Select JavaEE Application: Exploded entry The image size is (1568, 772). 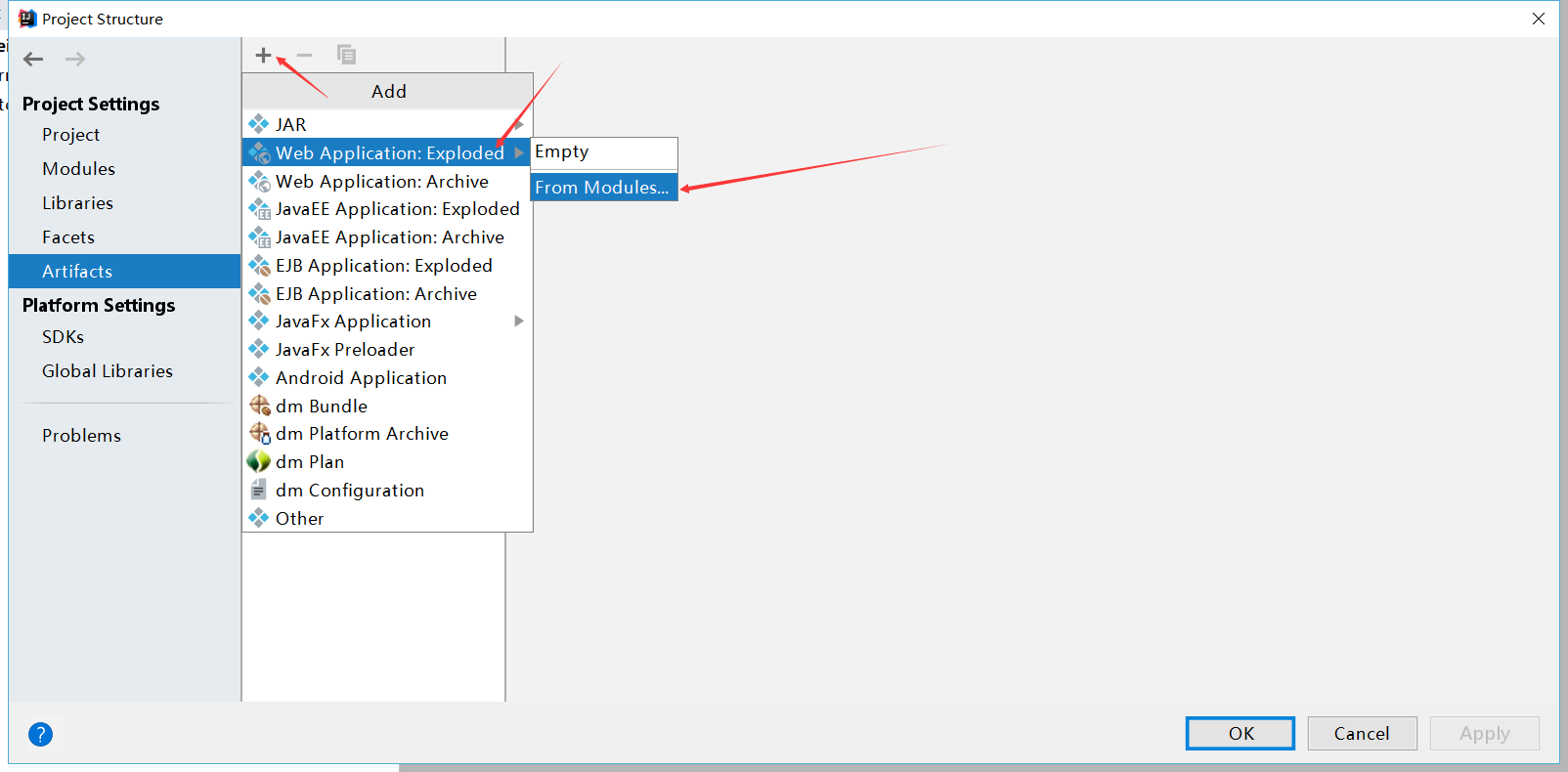tap(387, 208)
